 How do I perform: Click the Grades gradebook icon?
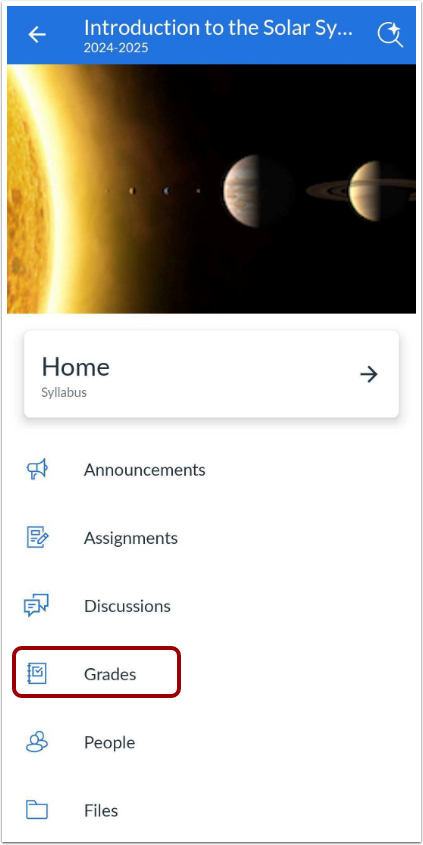(37, 674)
